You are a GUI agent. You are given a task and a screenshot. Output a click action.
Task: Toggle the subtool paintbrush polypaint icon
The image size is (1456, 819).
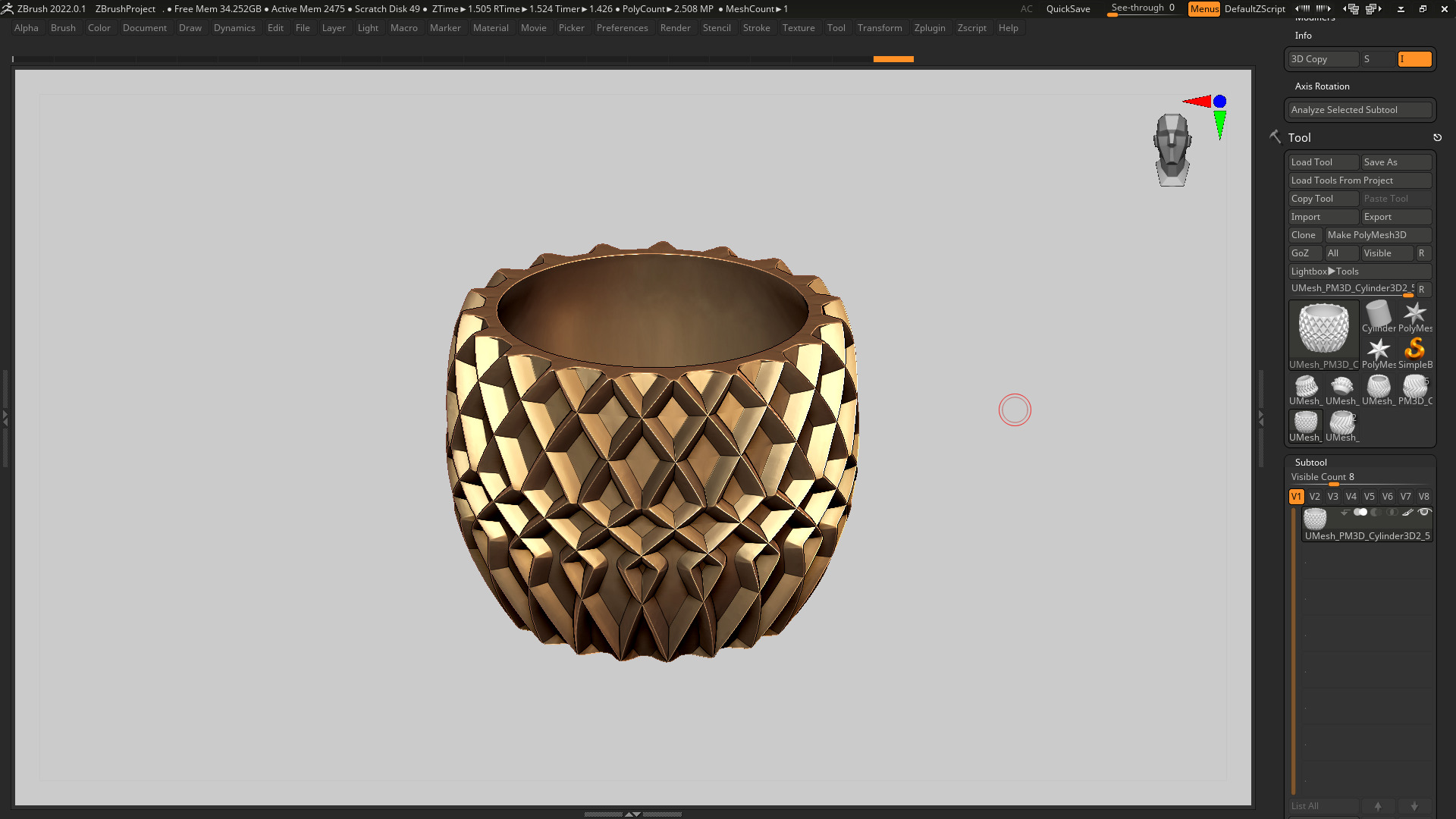tap(1407, 513)
